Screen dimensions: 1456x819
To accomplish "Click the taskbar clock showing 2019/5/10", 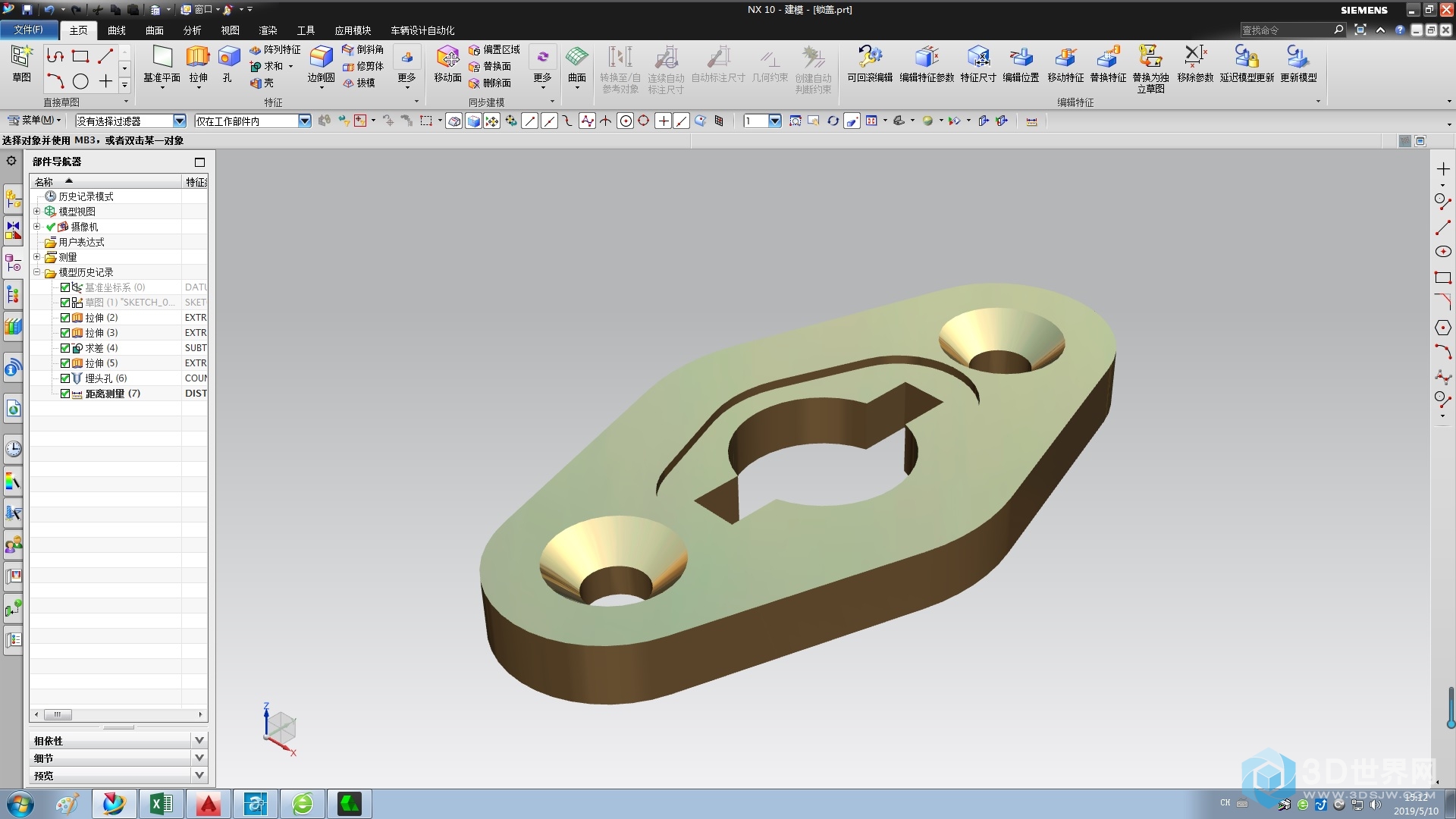I will (1415, 805).
